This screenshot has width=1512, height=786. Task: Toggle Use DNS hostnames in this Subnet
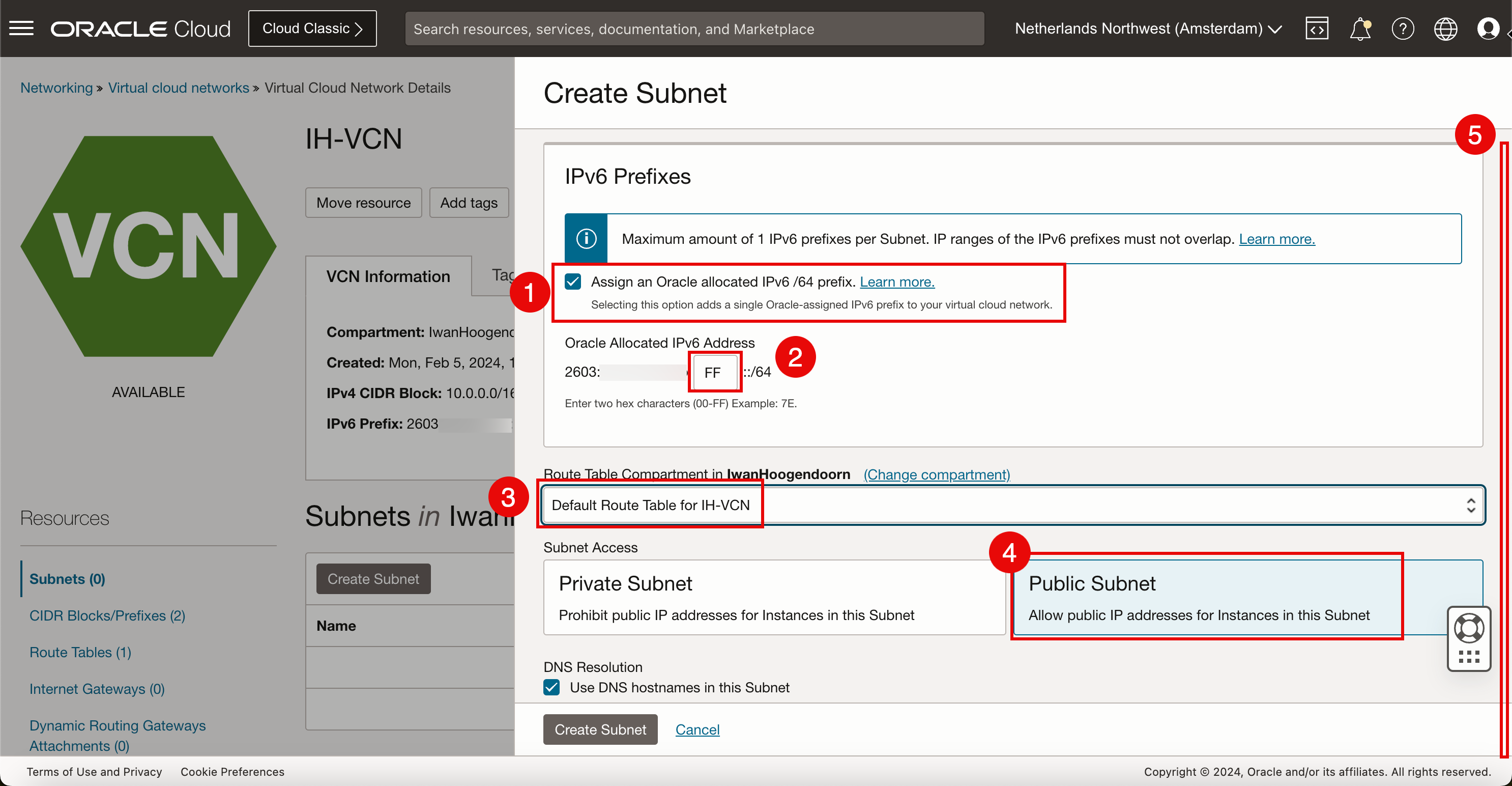pos(551,687)
